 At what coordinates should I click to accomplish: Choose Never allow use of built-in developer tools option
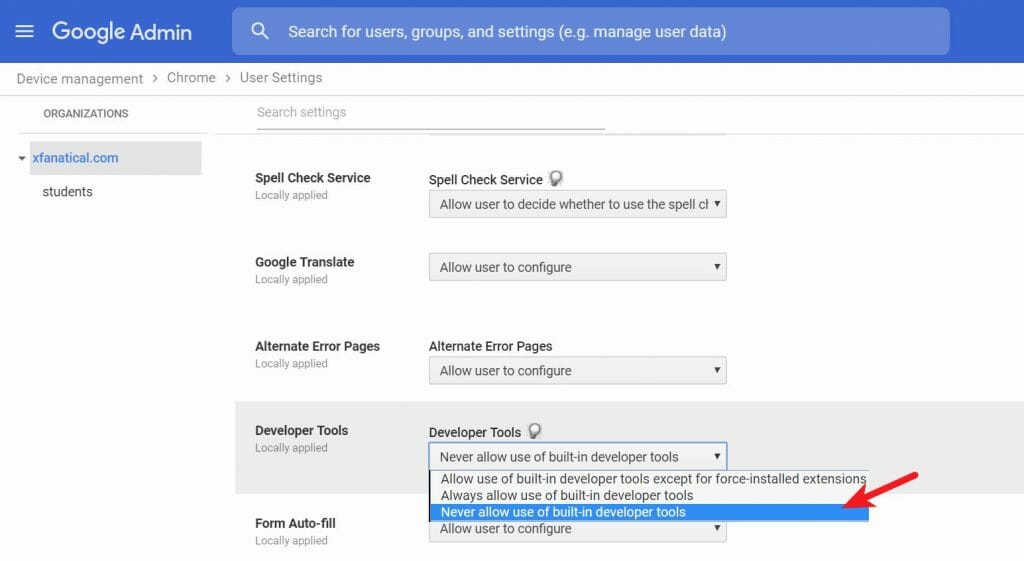[x=649, y=512]
